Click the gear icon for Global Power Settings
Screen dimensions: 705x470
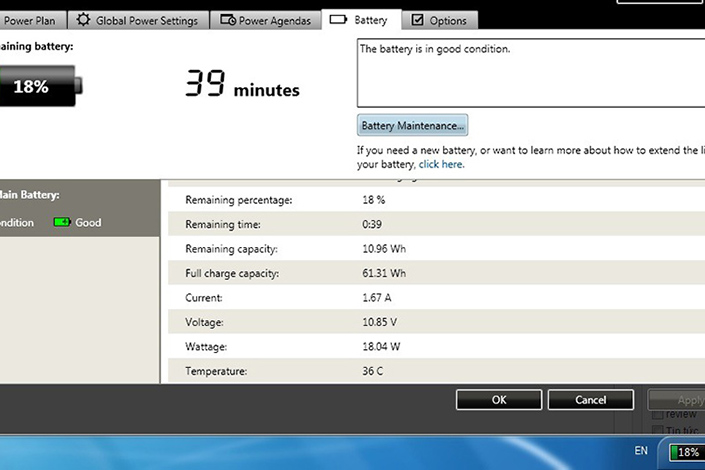(83, 20)
